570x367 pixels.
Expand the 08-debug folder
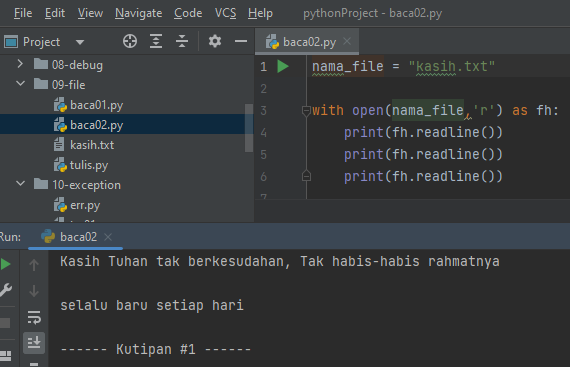[x=20, y=64]
